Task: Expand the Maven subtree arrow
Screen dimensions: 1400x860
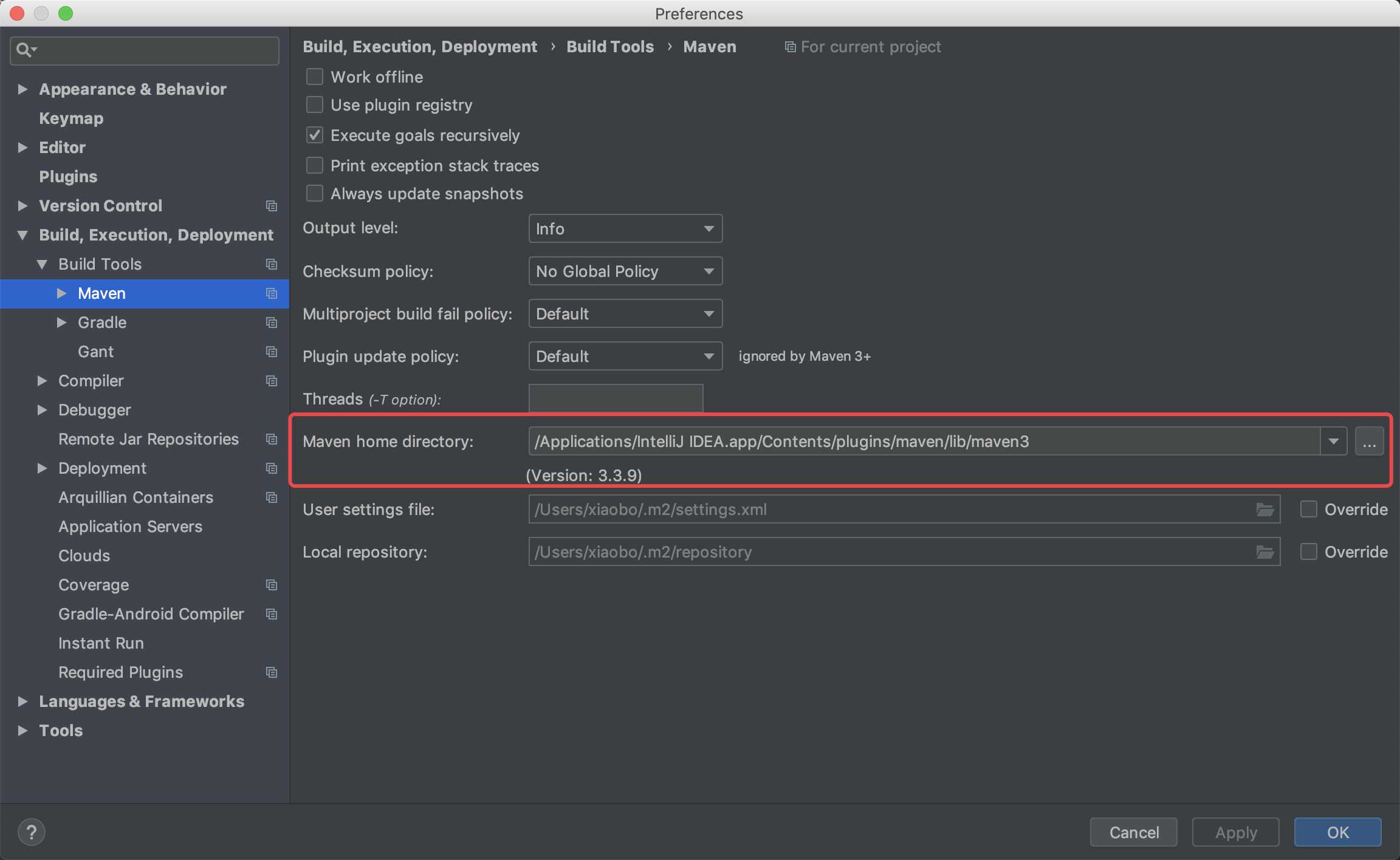Action: (61, 293)
